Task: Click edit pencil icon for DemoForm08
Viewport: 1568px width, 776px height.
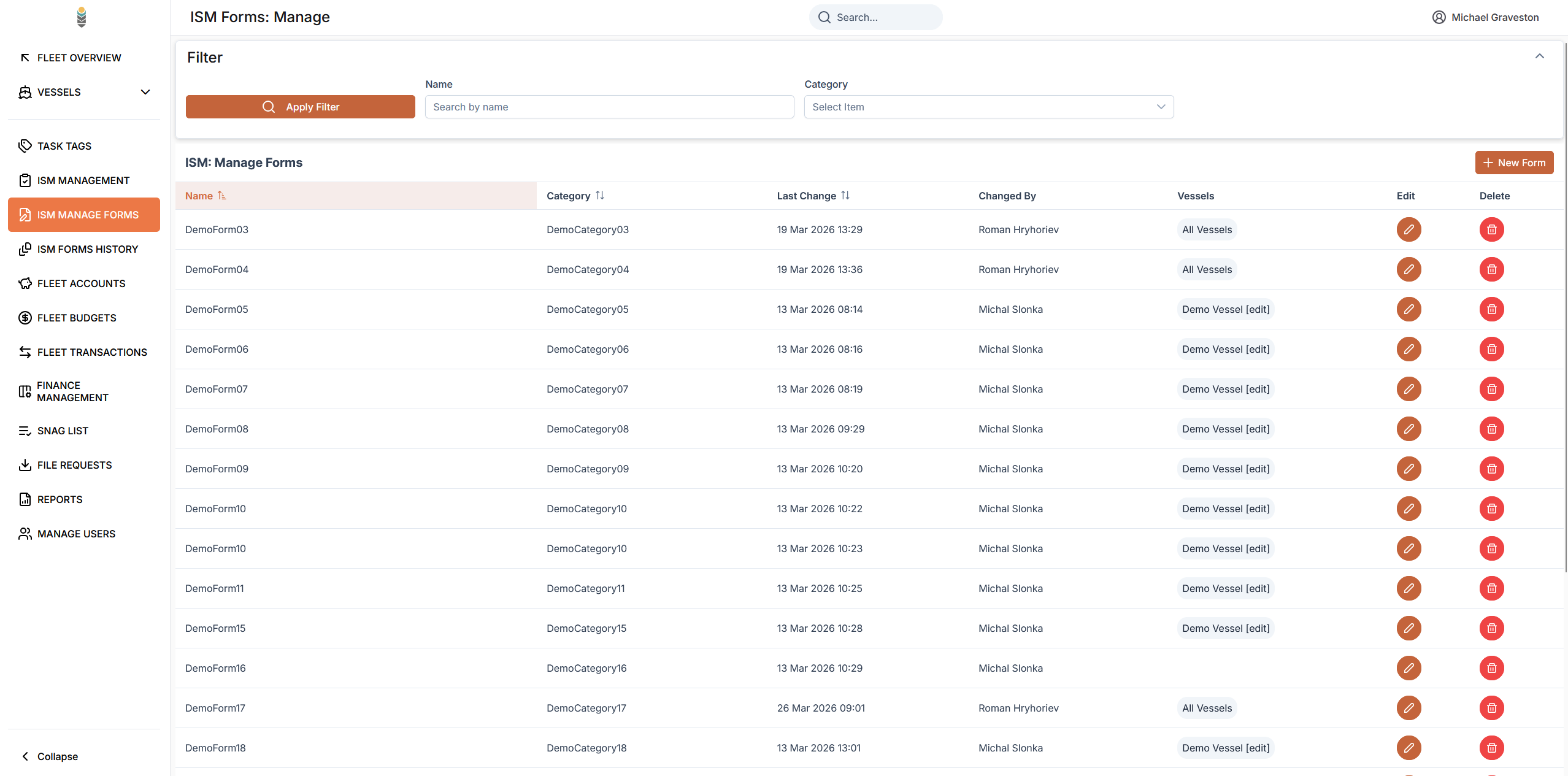Action: (1409, 429)
